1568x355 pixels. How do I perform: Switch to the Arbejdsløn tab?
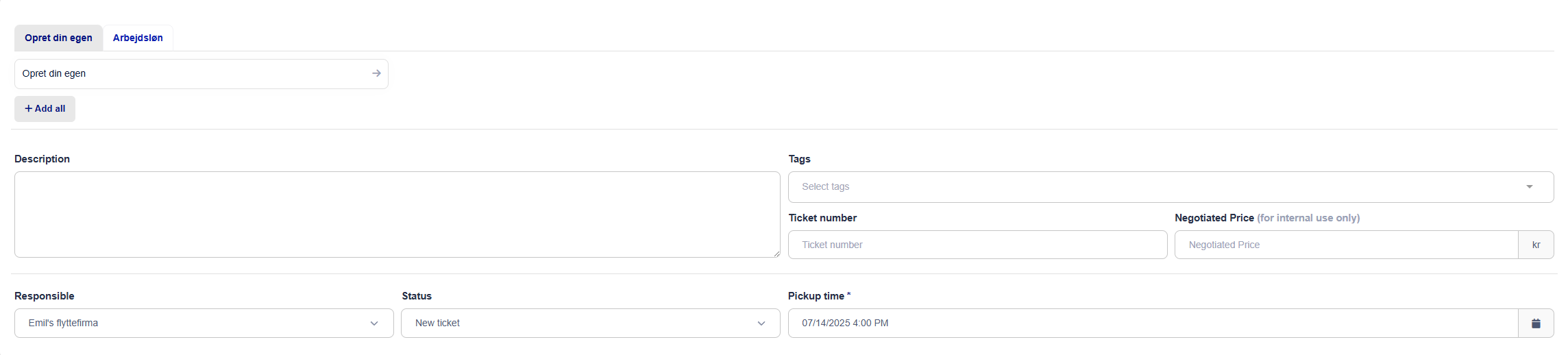coord(138,38)
